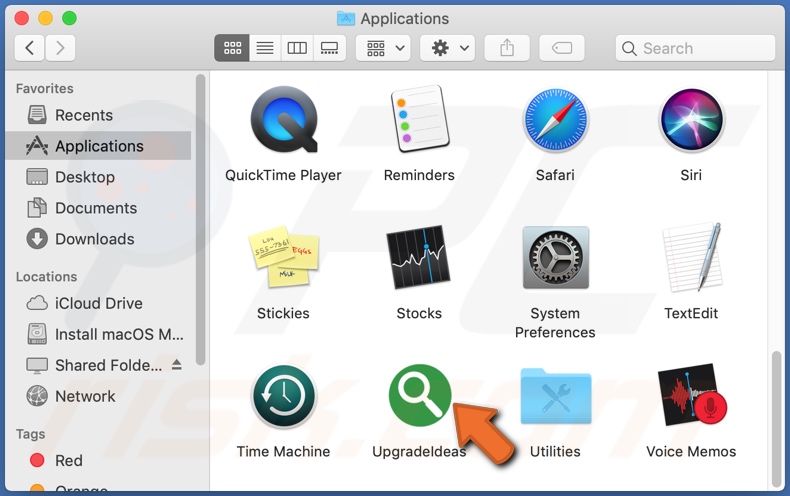
Task: Go back with the left chevron
Action: (29, 48)
